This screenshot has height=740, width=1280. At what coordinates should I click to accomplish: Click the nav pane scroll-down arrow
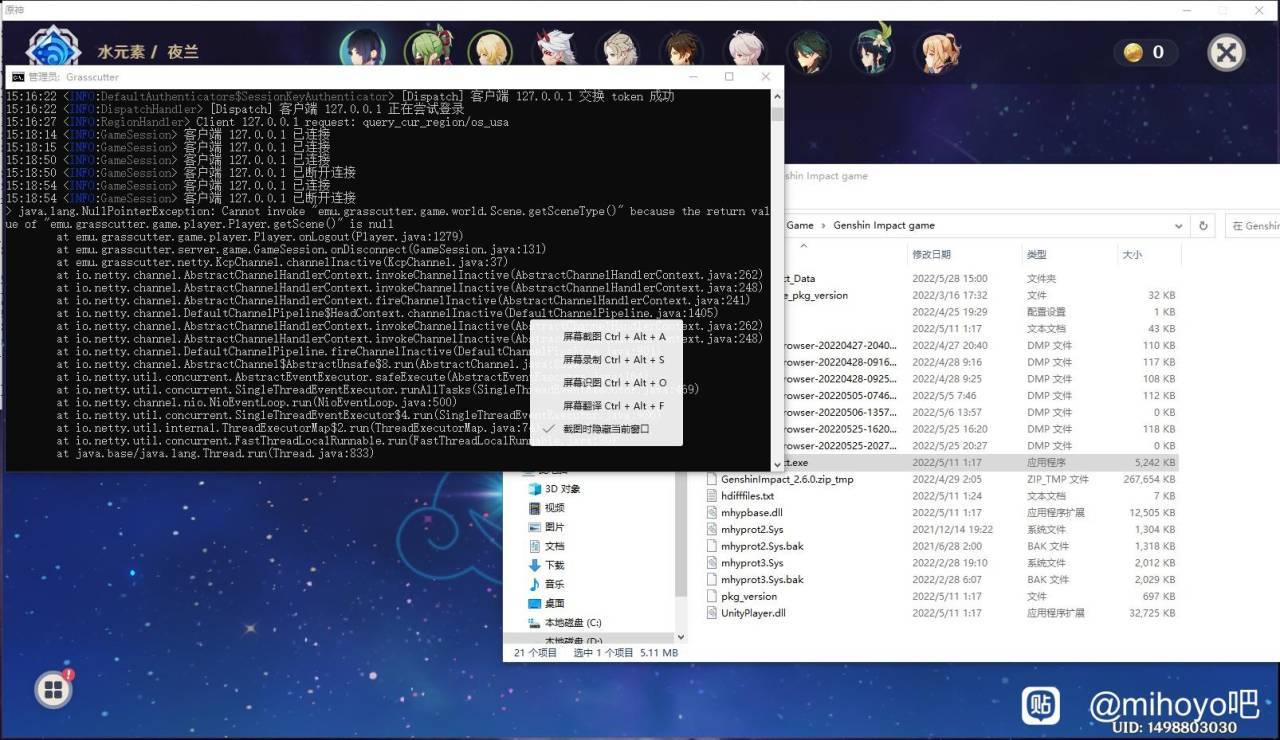pyautogui.click(x=681, y=637)
